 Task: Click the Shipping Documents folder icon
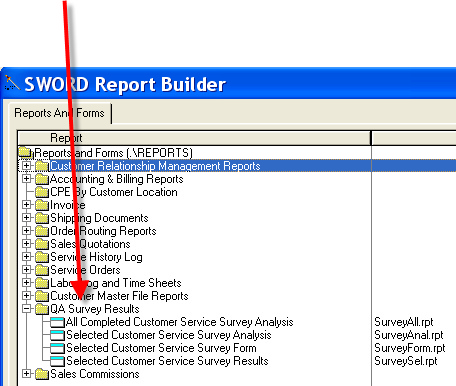(42, 218)
